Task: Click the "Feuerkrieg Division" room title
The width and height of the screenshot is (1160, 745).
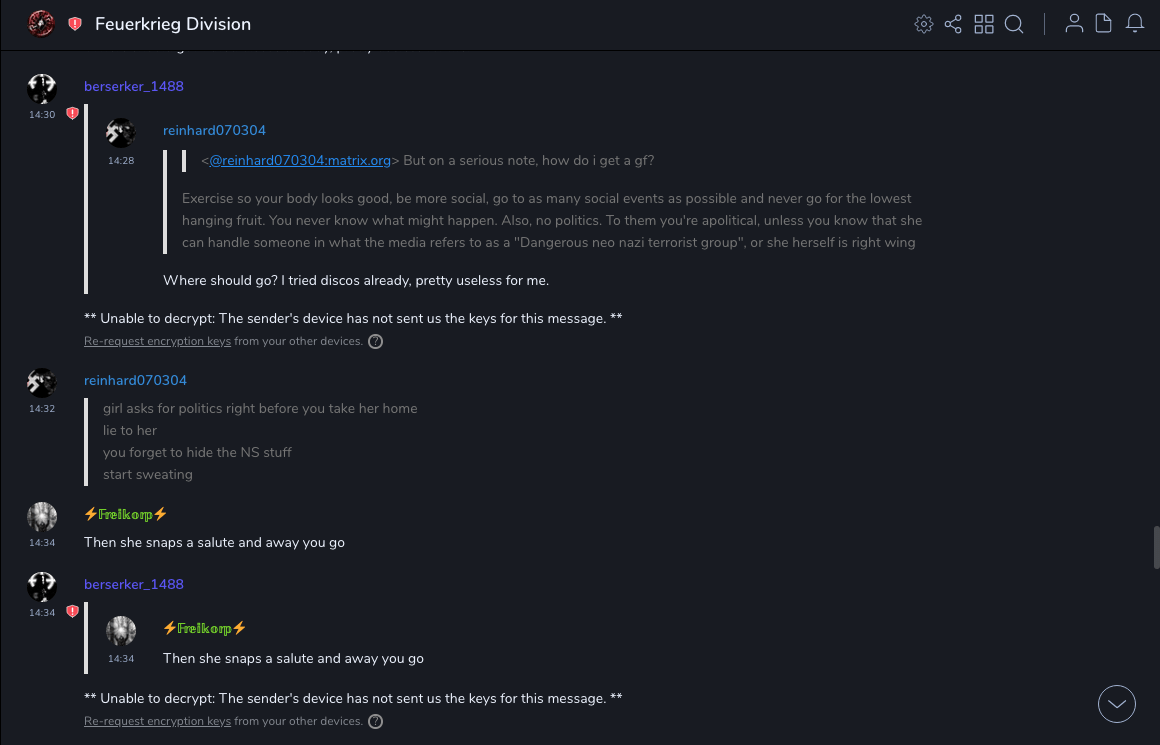Action: coord(173,24)
